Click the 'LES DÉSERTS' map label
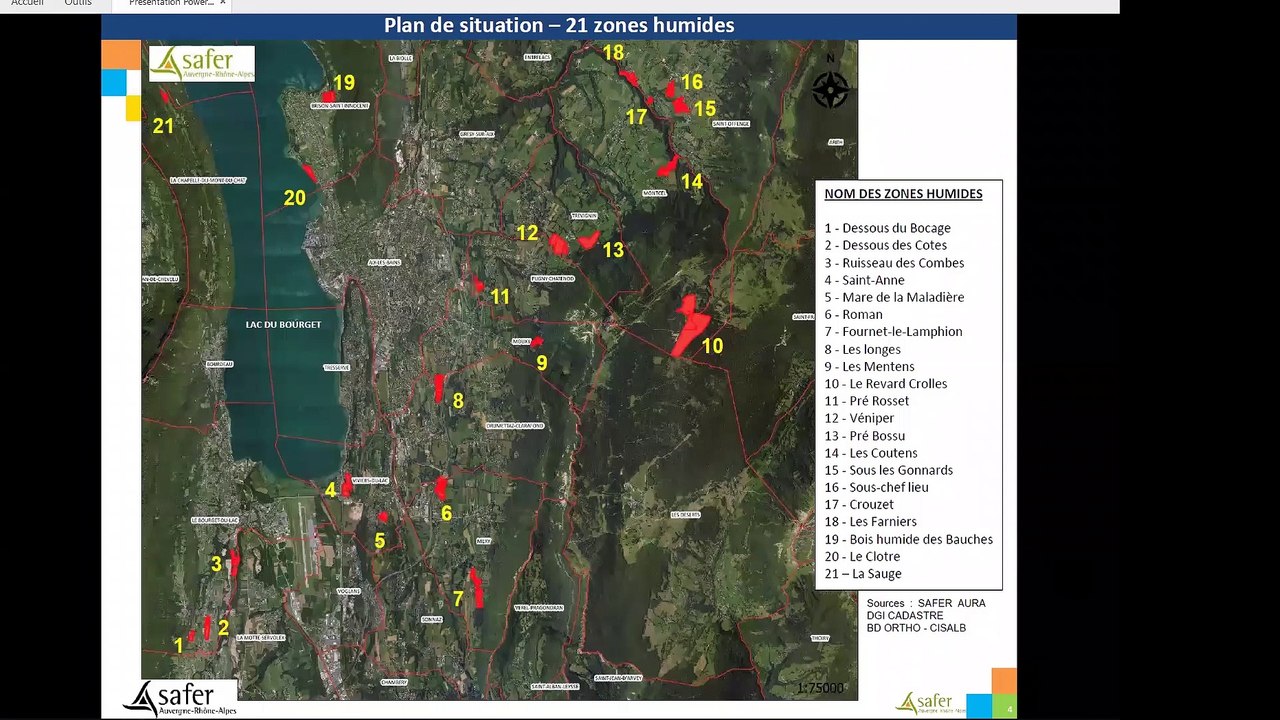Viewport: 1280px width, 720px height. click(685, 514)
